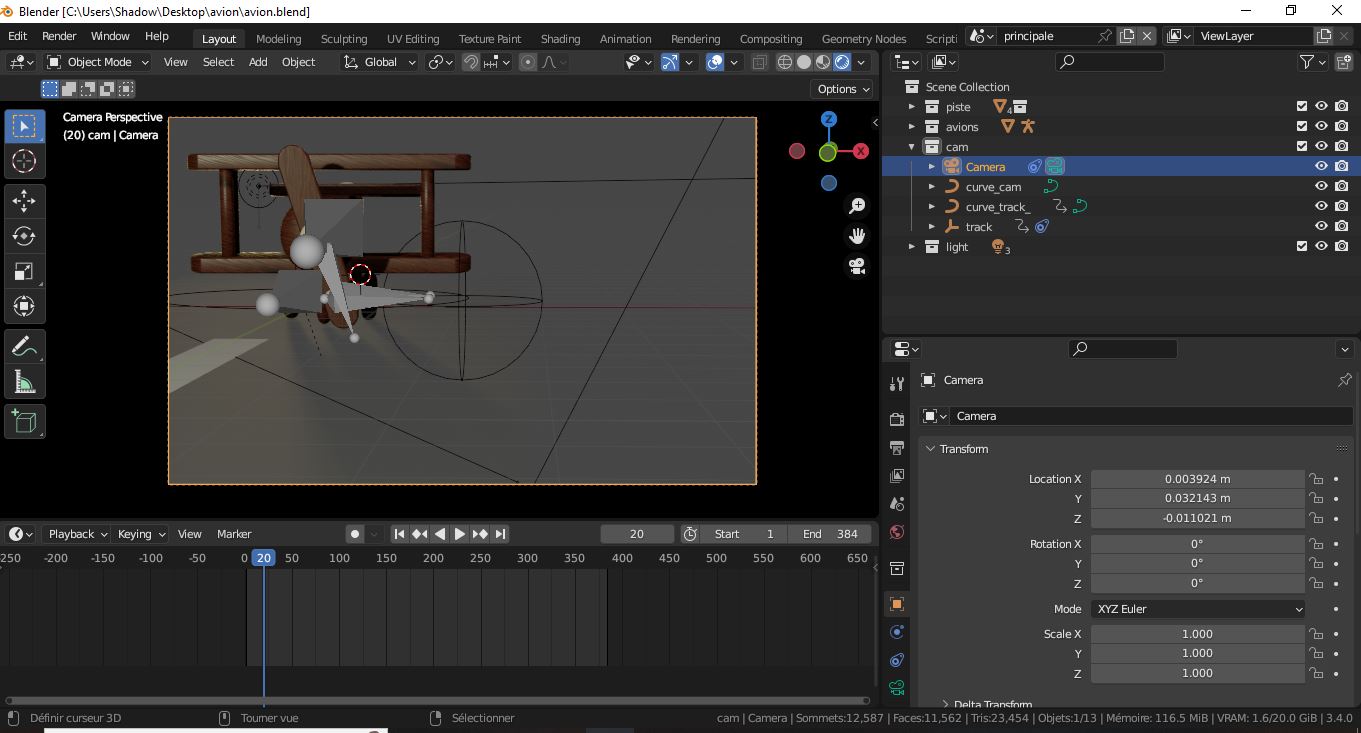This screenshot has height=733, width=1361.
Task: Toggle camera view with the viewport camera icon
Action: click(857, 266)
